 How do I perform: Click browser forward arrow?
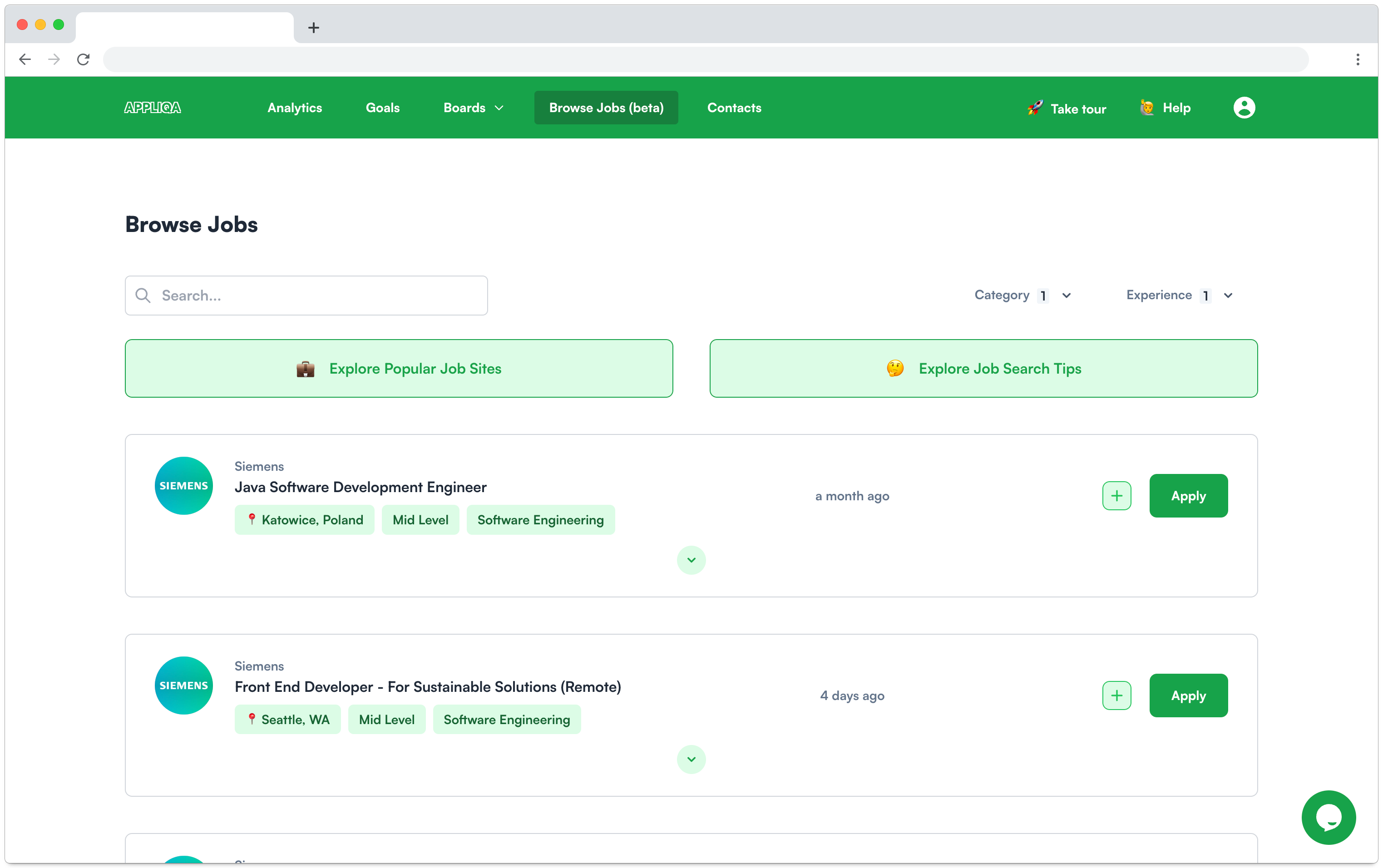click(54, 59)
